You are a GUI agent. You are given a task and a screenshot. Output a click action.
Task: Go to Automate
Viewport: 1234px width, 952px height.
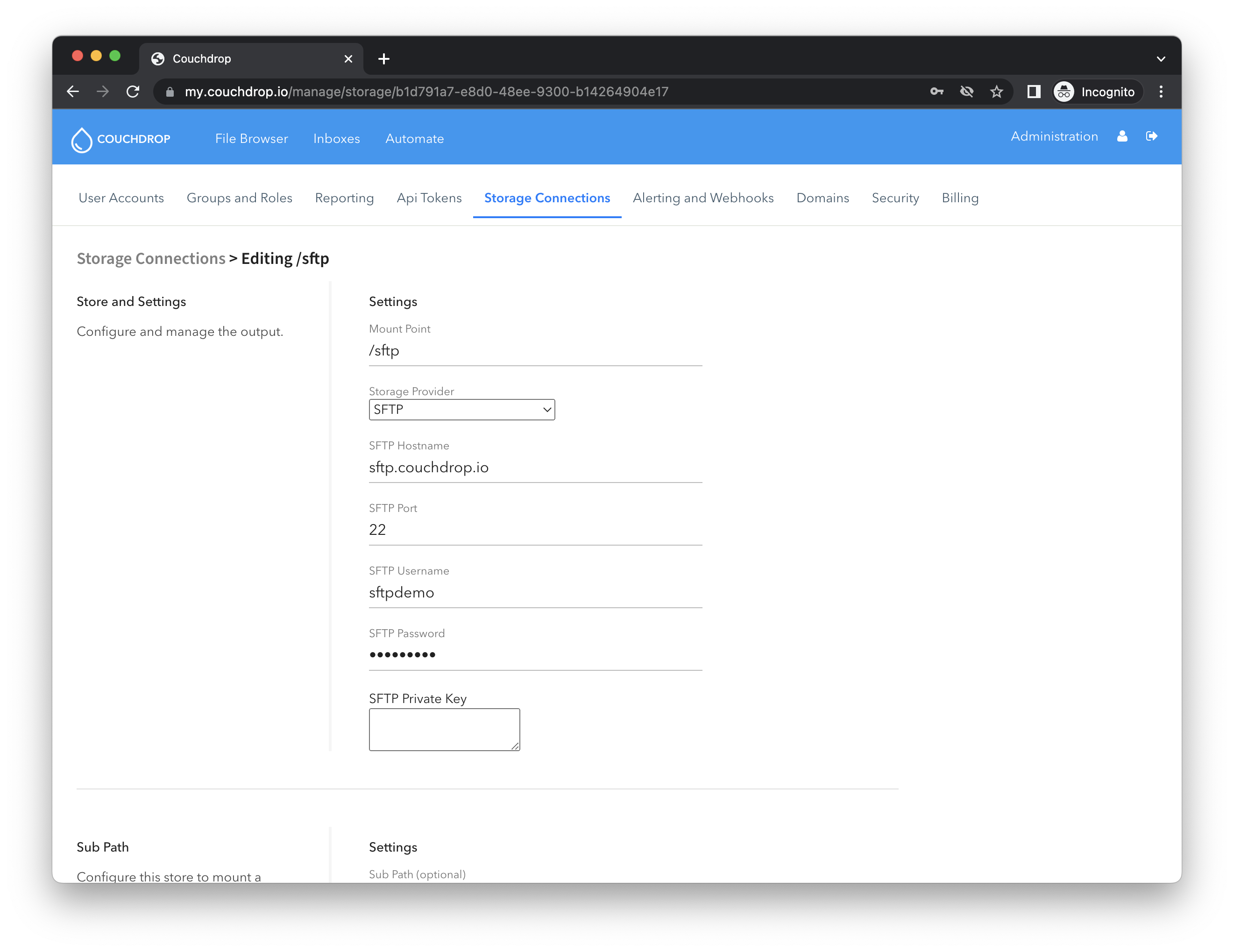(x=414, y=138)
